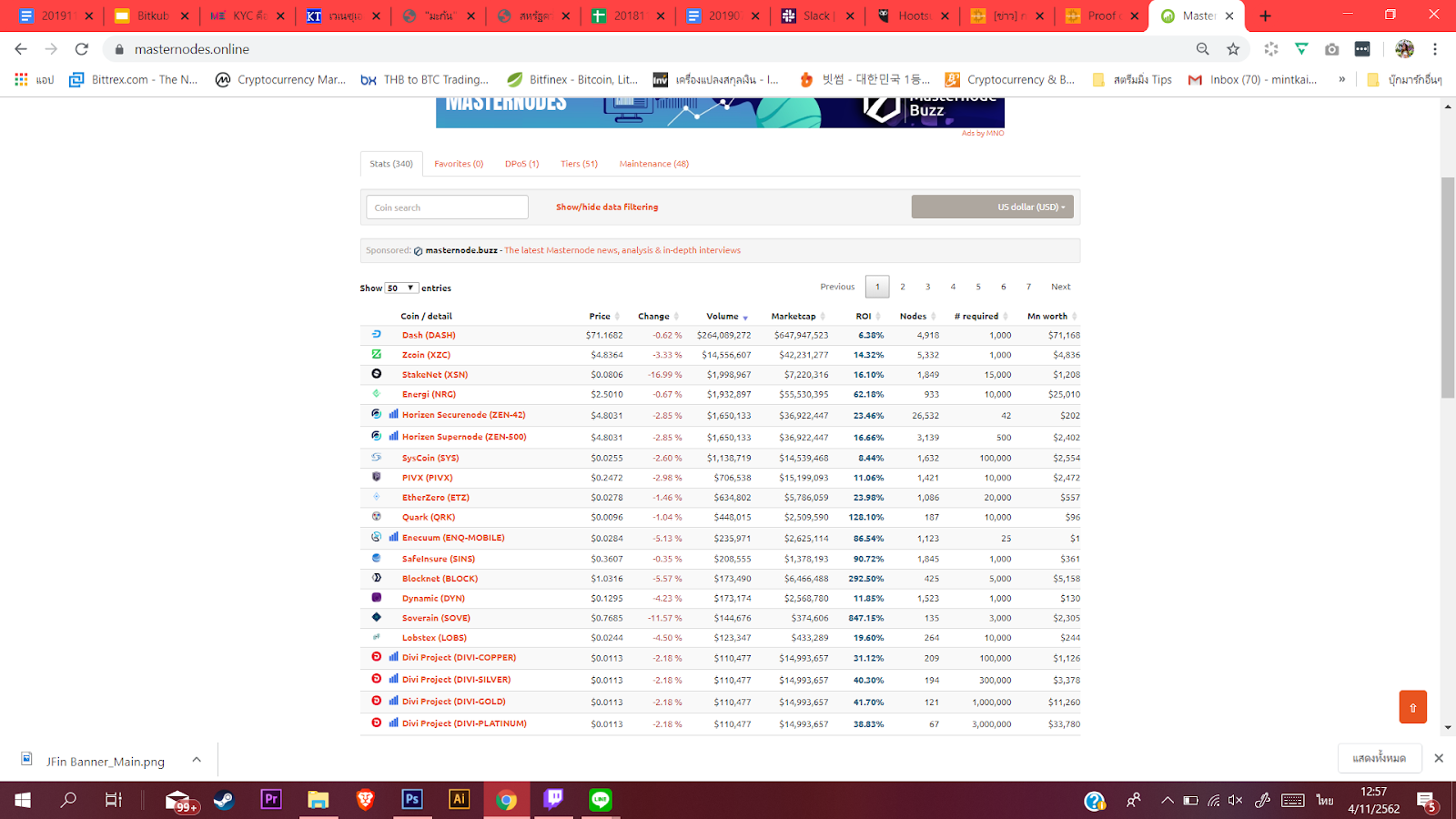Open Windows taskbar search

68,800
